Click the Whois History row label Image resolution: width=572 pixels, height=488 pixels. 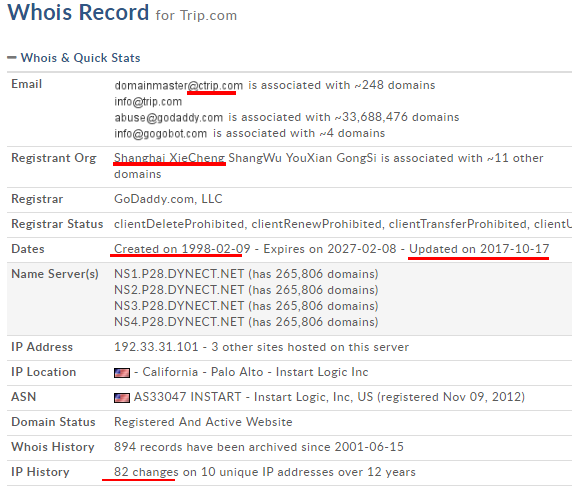pyautogui.click(x=53, y=446)
